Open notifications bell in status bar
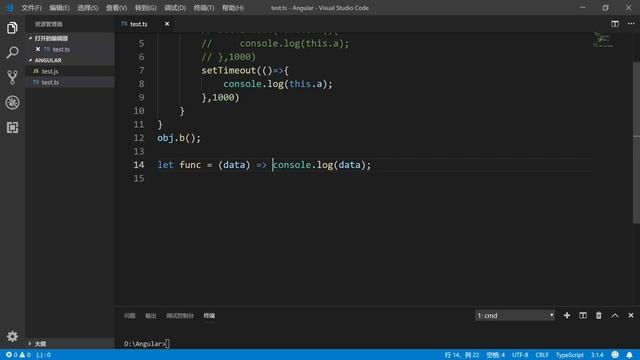The image size is (640, 360). tap(629, 355)
